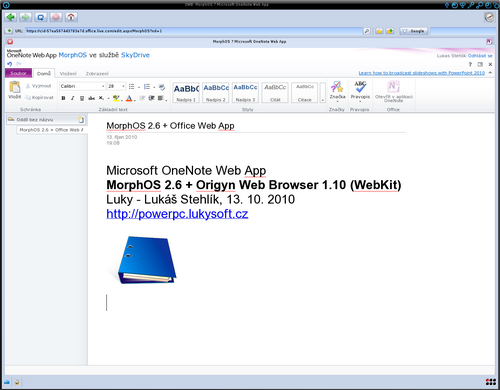500x390 pixels.
Task: Reload the page with the browser refresh icon
Action: 41,17
